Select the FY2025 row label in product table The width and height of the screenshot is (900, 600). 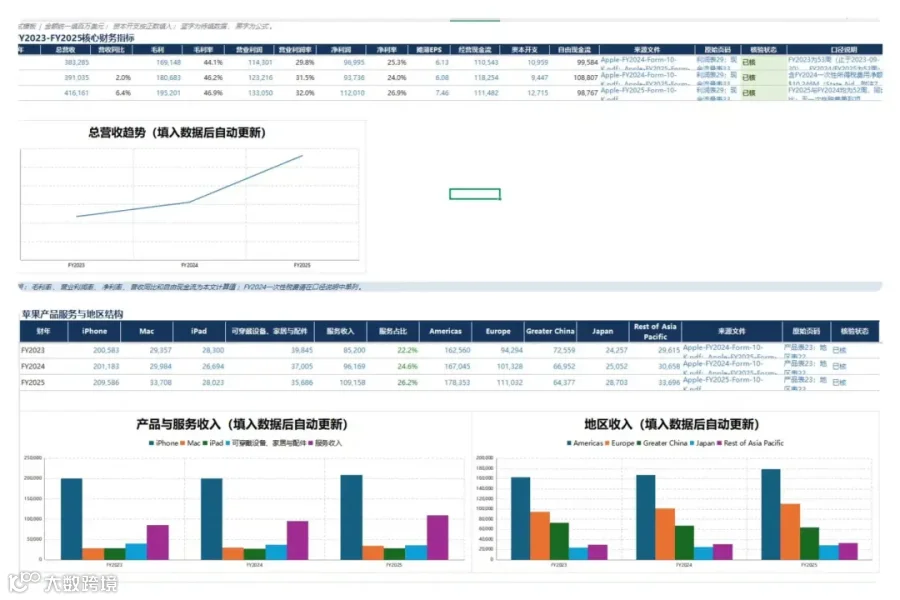click(x=33, y=382)
